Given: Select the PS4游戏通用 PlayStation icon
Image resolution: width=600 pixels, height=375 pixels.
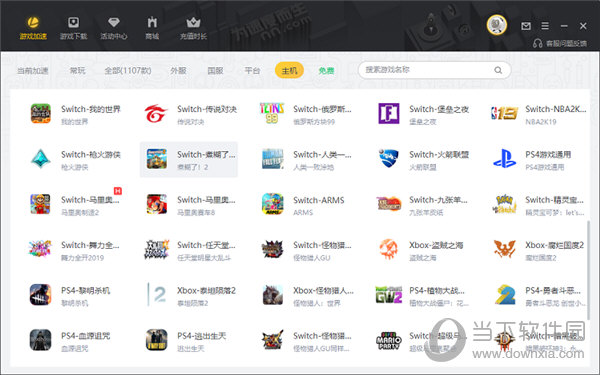Looking at the screenshot, I should pos(505,159).
